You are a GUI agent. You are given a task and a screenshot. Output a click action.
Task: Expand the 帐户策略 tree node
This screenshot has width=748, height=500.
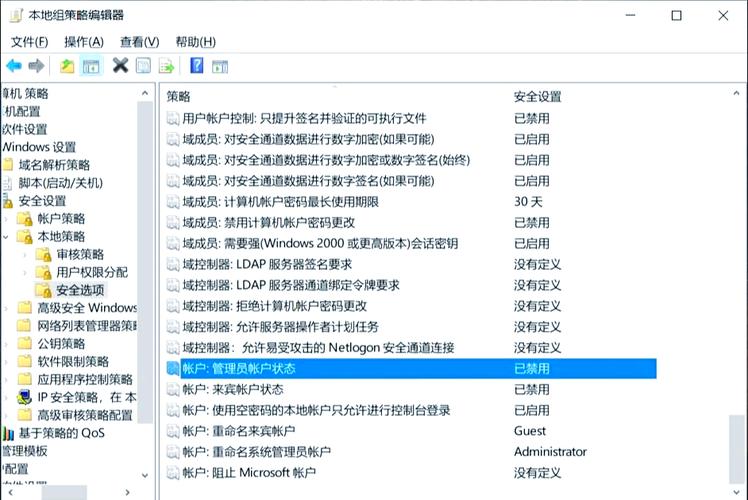point(6,219)
